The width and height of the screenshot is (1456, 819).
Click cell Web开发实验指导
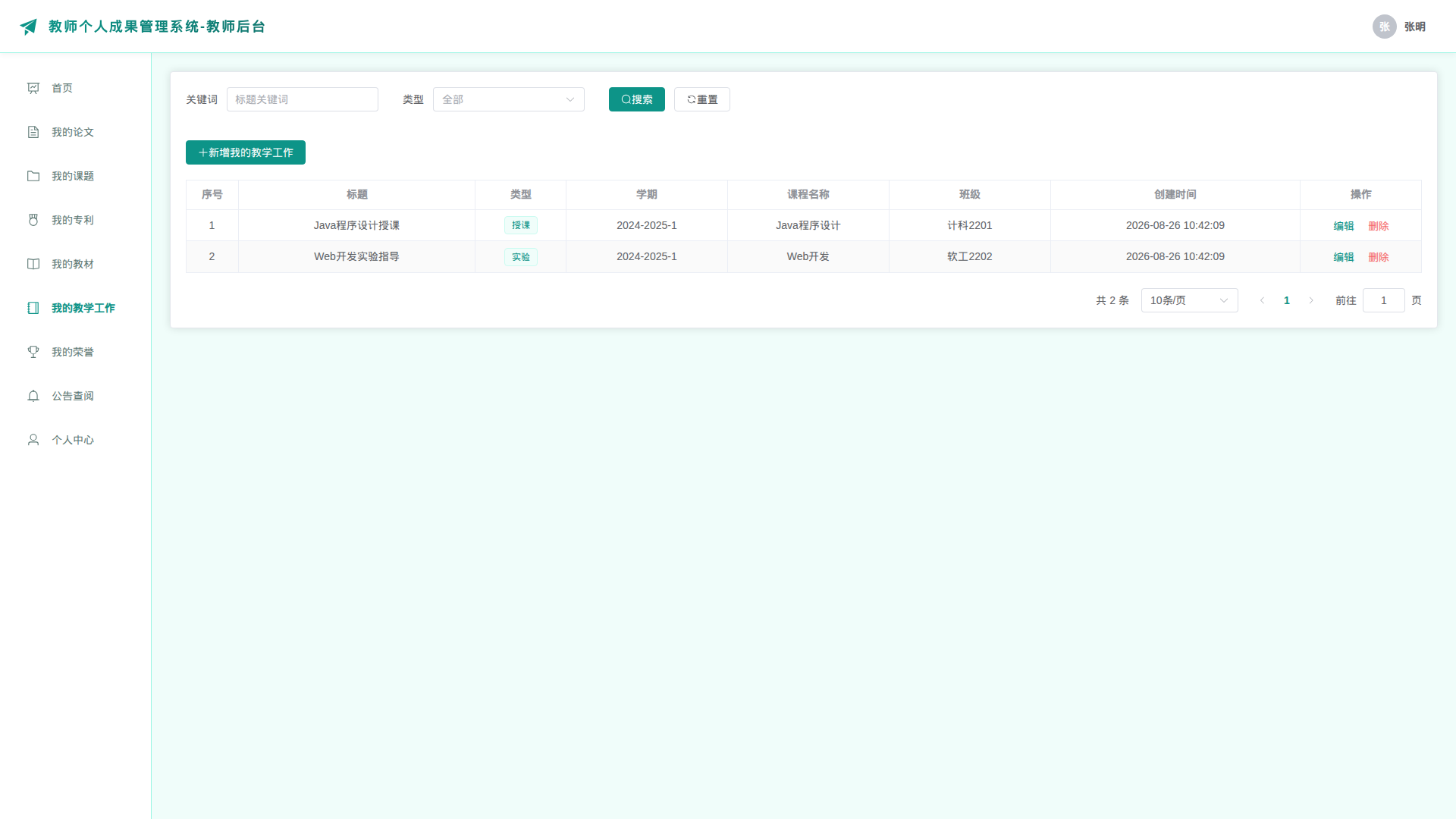pos(356,256)
